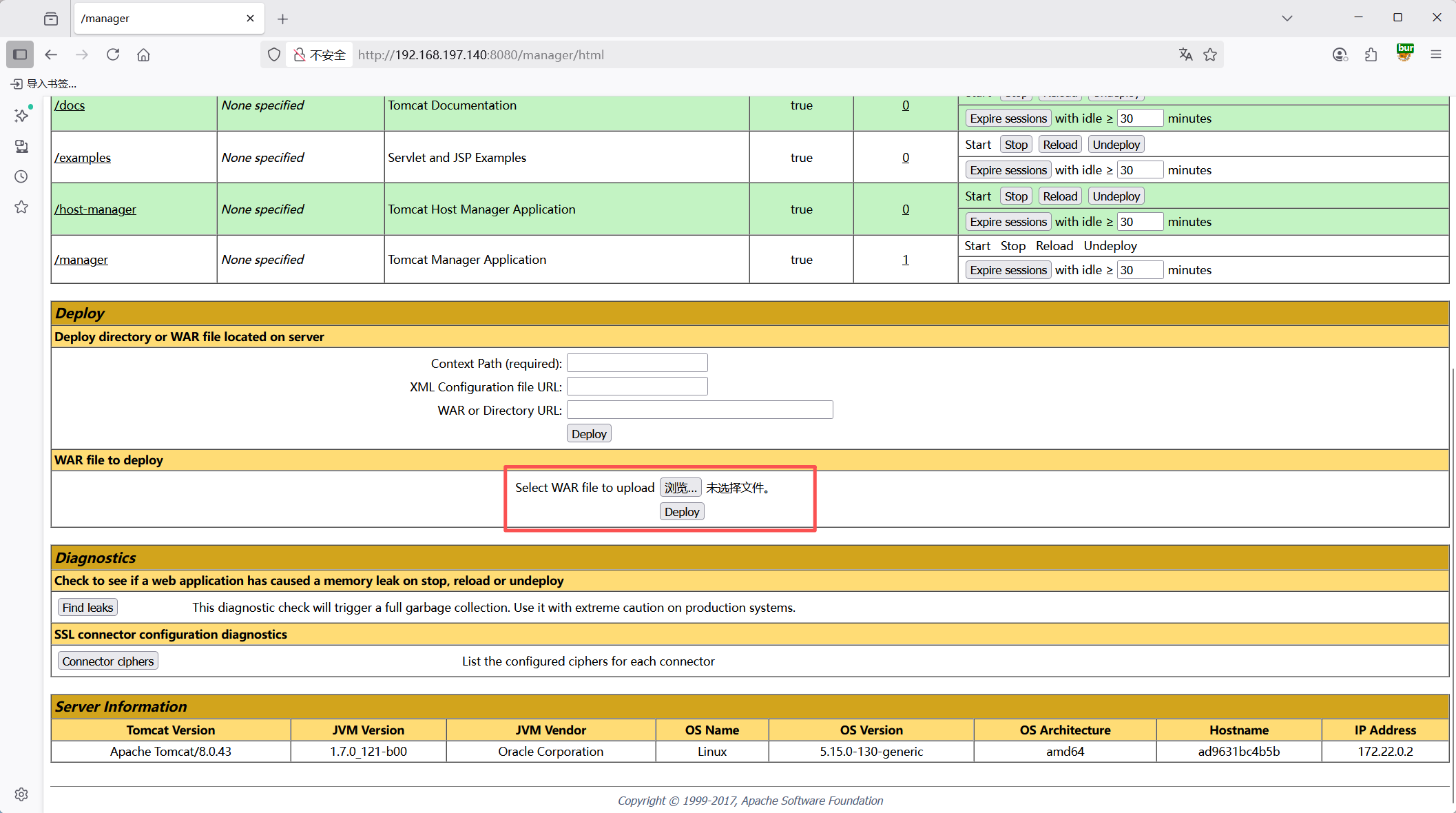This screenshot has height=813, width=1456.
Task: Click the browser back arrow
Action: pyautogui.click(x=51, y=54)
